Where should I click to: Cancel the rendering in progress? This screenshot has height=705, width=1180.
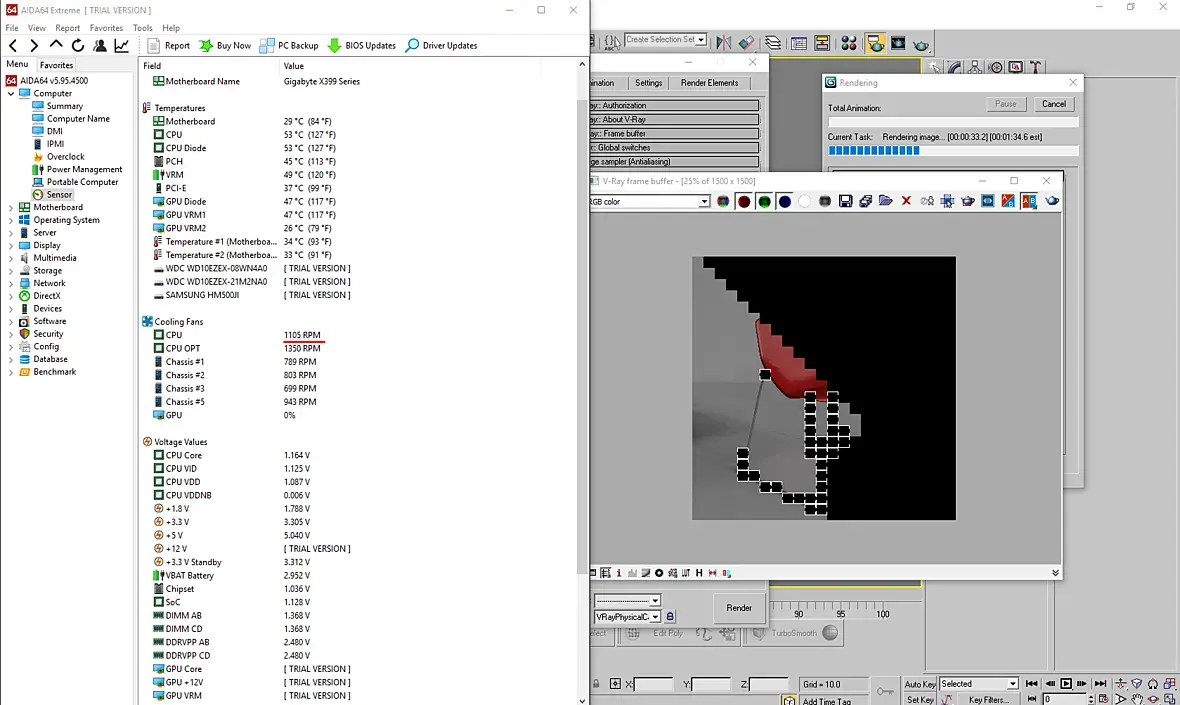point(1054,104)
